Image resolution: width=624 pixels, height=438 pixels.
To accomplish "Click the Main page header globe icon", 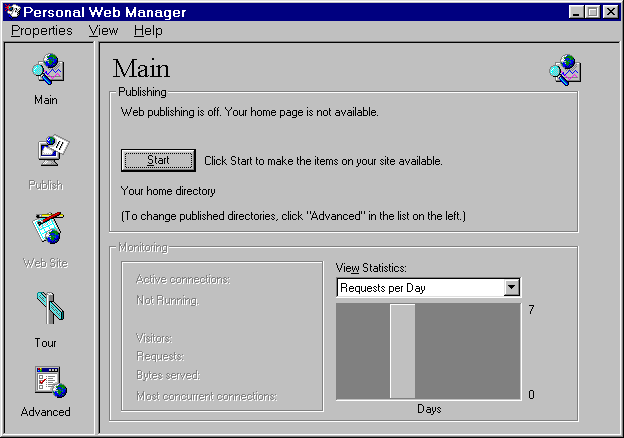I will [565, 70].
